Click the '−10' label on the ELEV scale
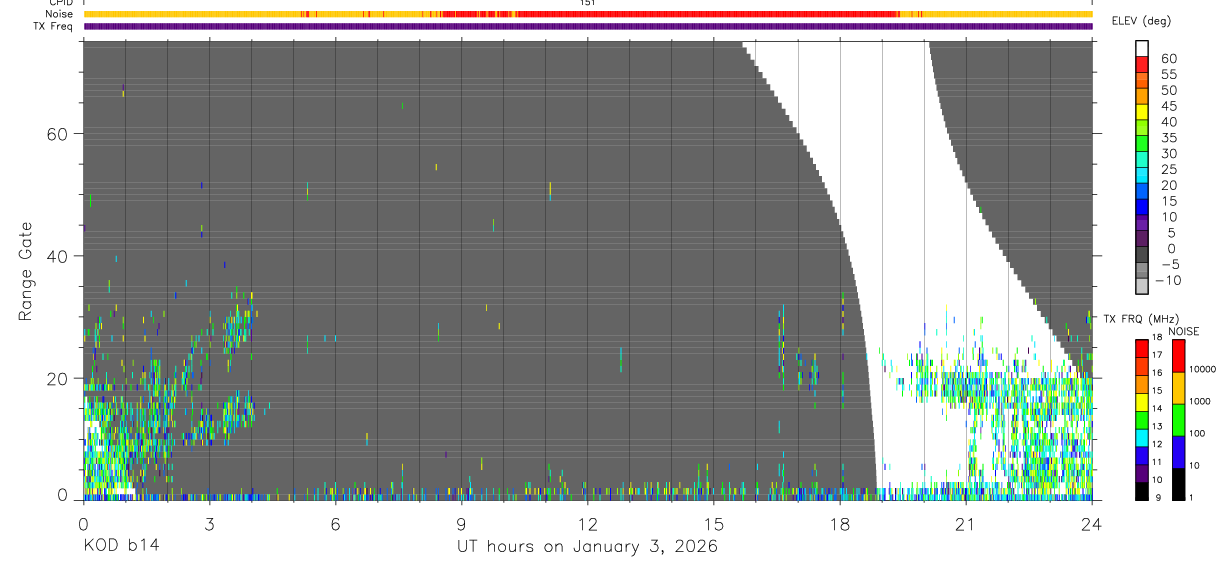The height and width of the screenshot is (567, 1228). pyautogui.click(x=1168, y=280)
